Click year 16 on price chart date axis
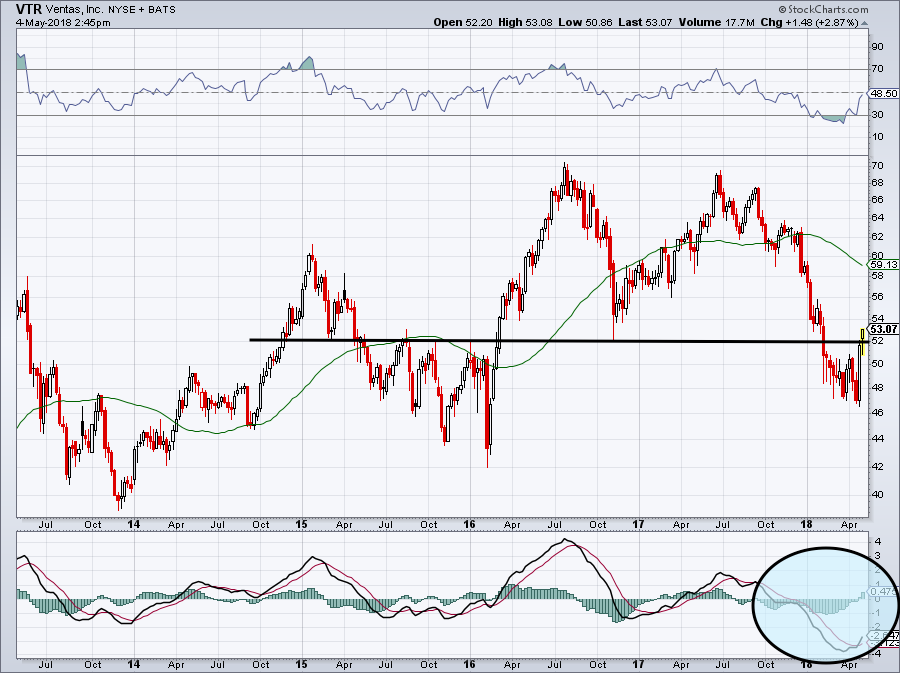This screenshot has width=900, height=673. point(470,524)
